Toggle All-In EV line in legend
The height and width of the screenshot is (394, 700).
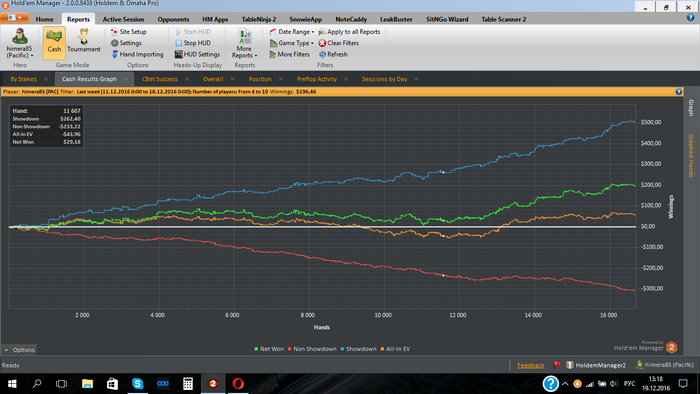click(395, 349)
